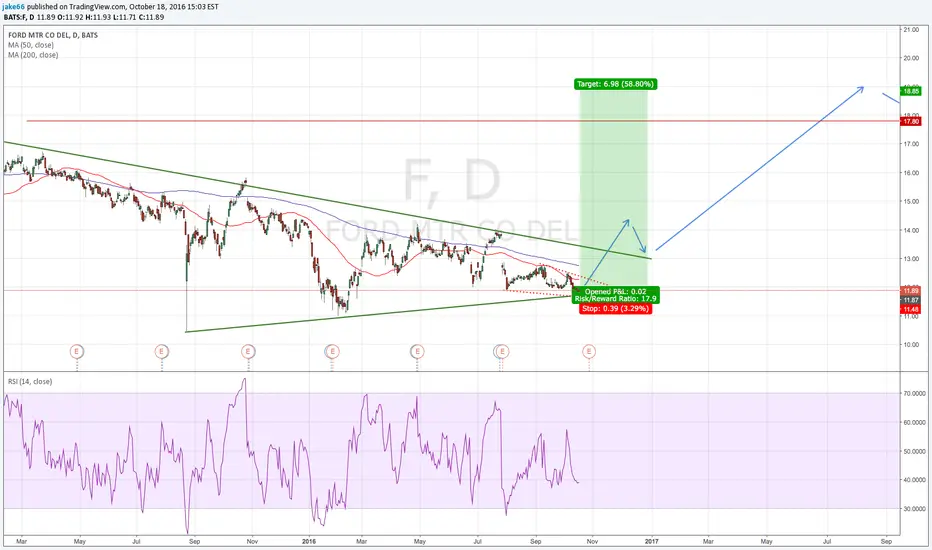Click the green Target: 6.98 (58.80%) label
The height and width of the screenshot is (550, 932).
615,84
